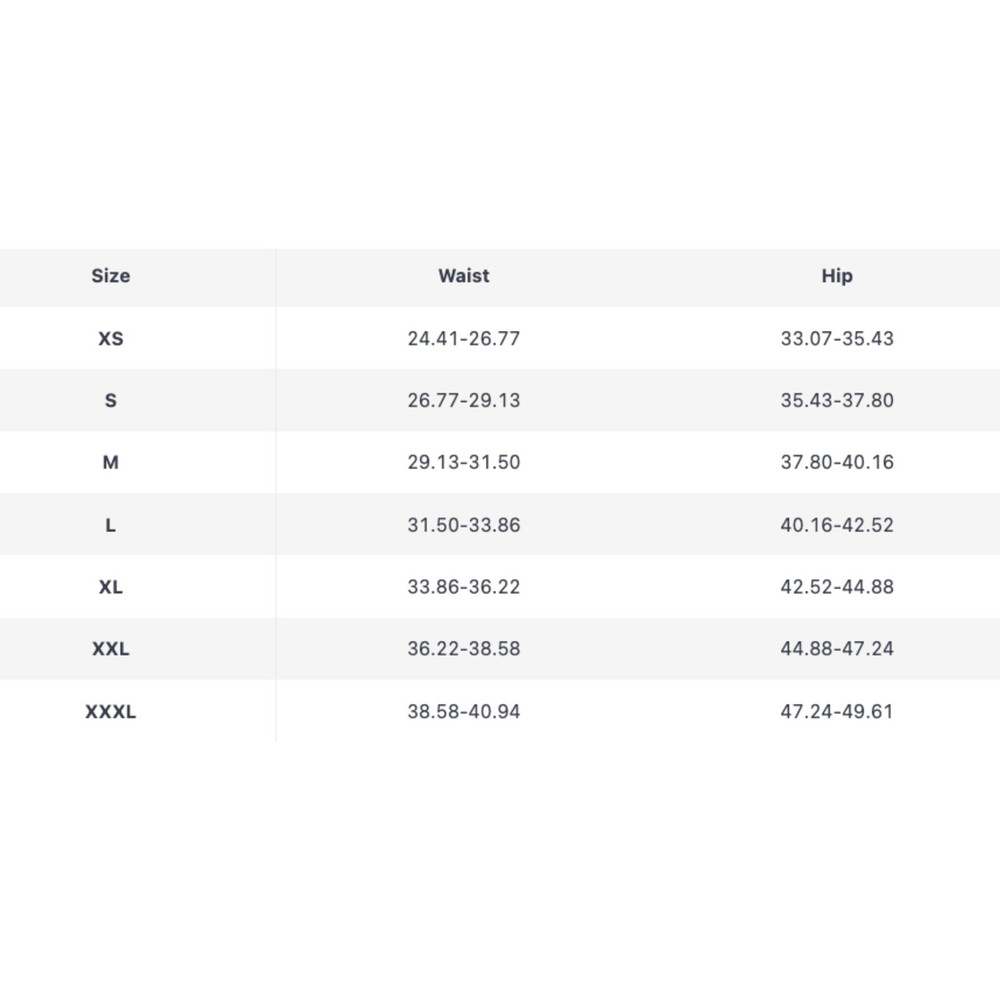Click waist value 26.77-29.13
The width and height of the screenshot is (1000, 1000).
[x=464, y=401]
